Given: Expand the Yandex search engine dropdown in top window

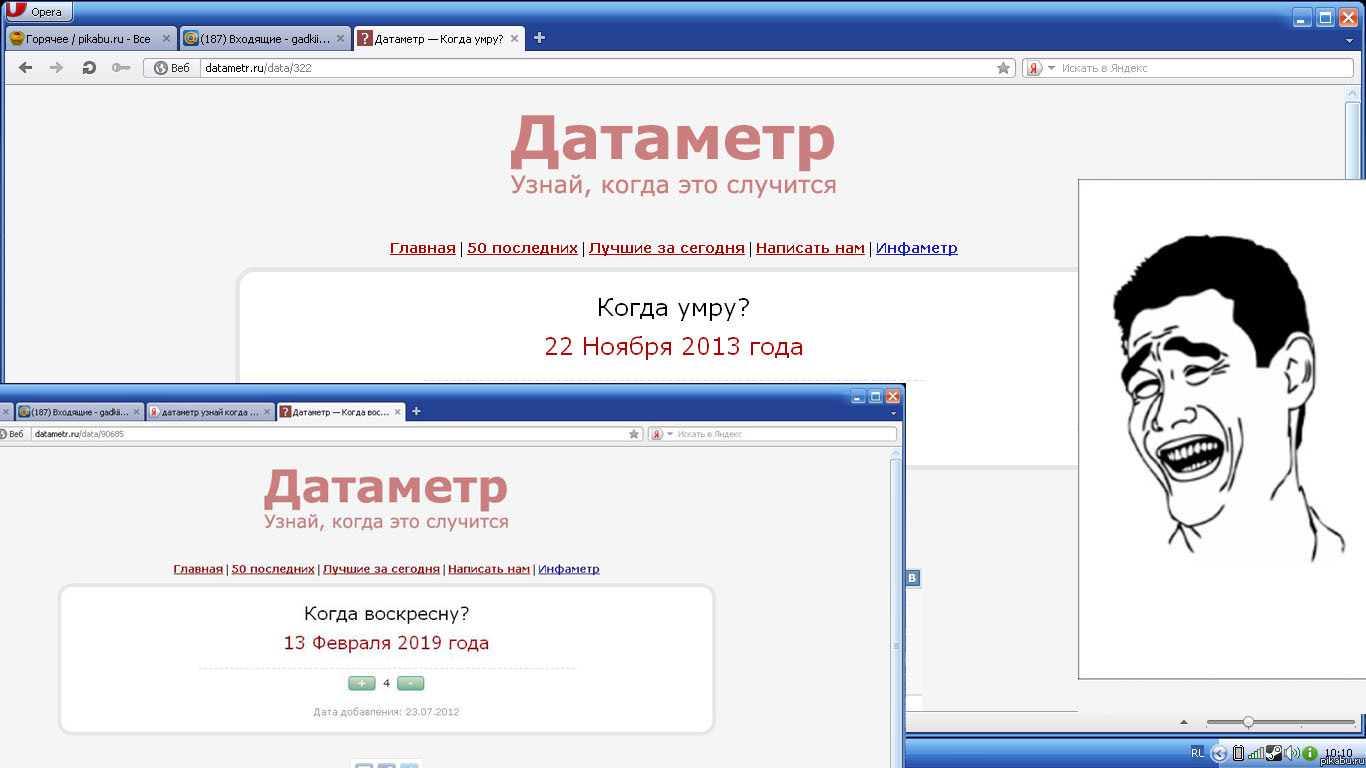Looking at the screenshot, I should [x=1051, y=68].
